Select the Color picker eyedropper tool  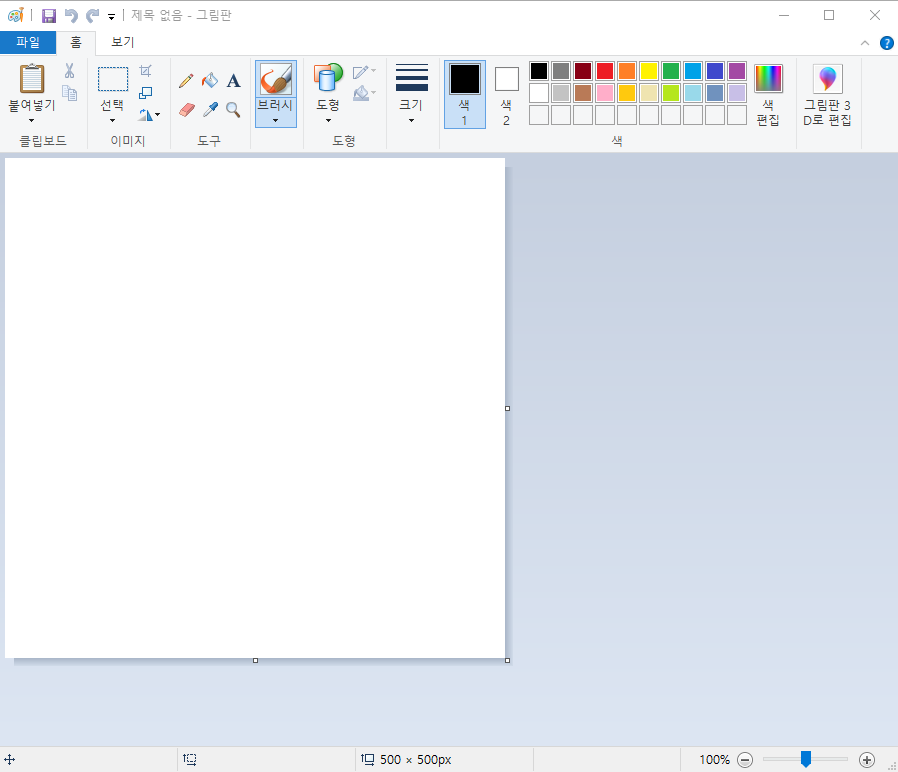click(x=210, y=109)
